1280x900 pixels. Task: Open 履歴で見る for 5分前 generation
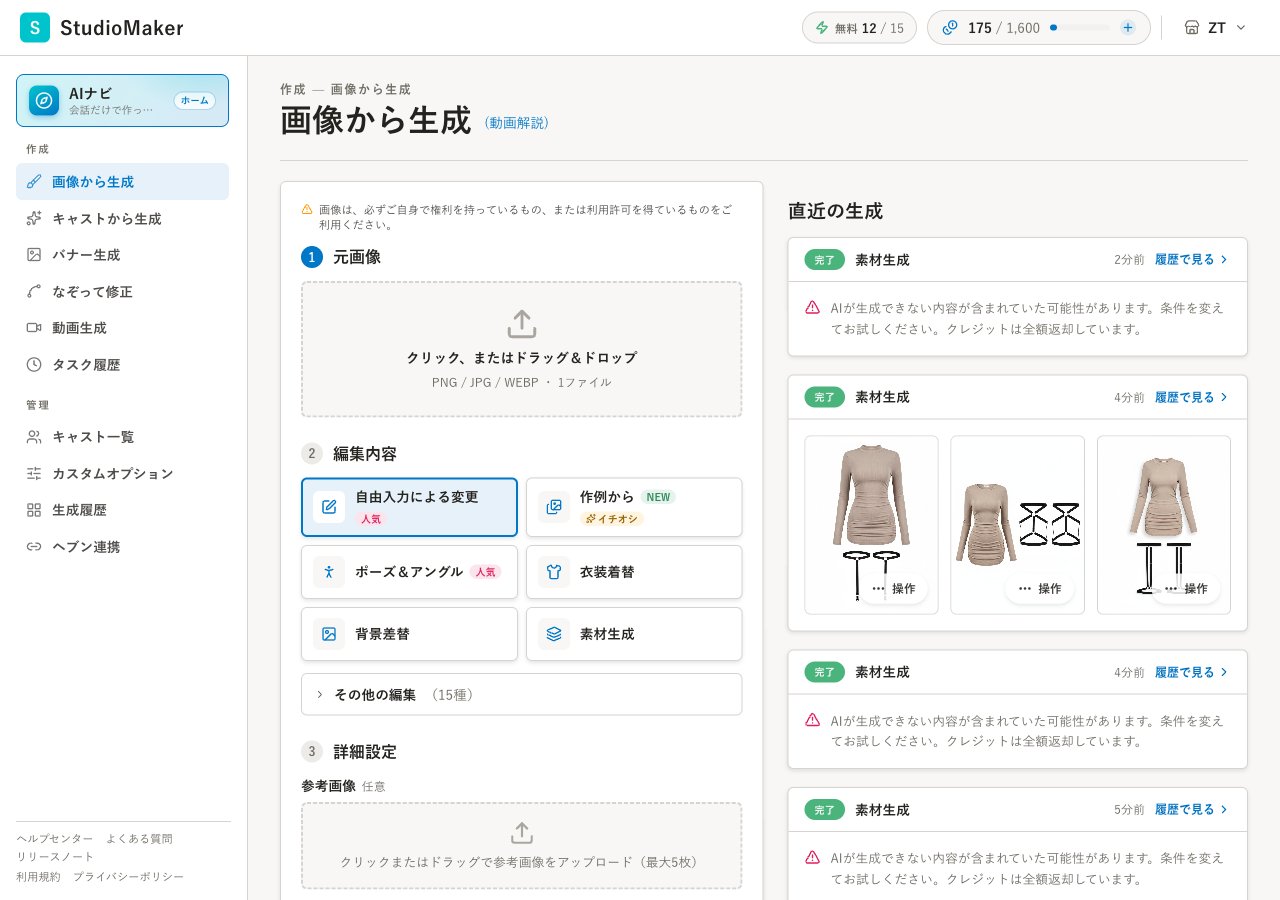tap(1192, 809)
